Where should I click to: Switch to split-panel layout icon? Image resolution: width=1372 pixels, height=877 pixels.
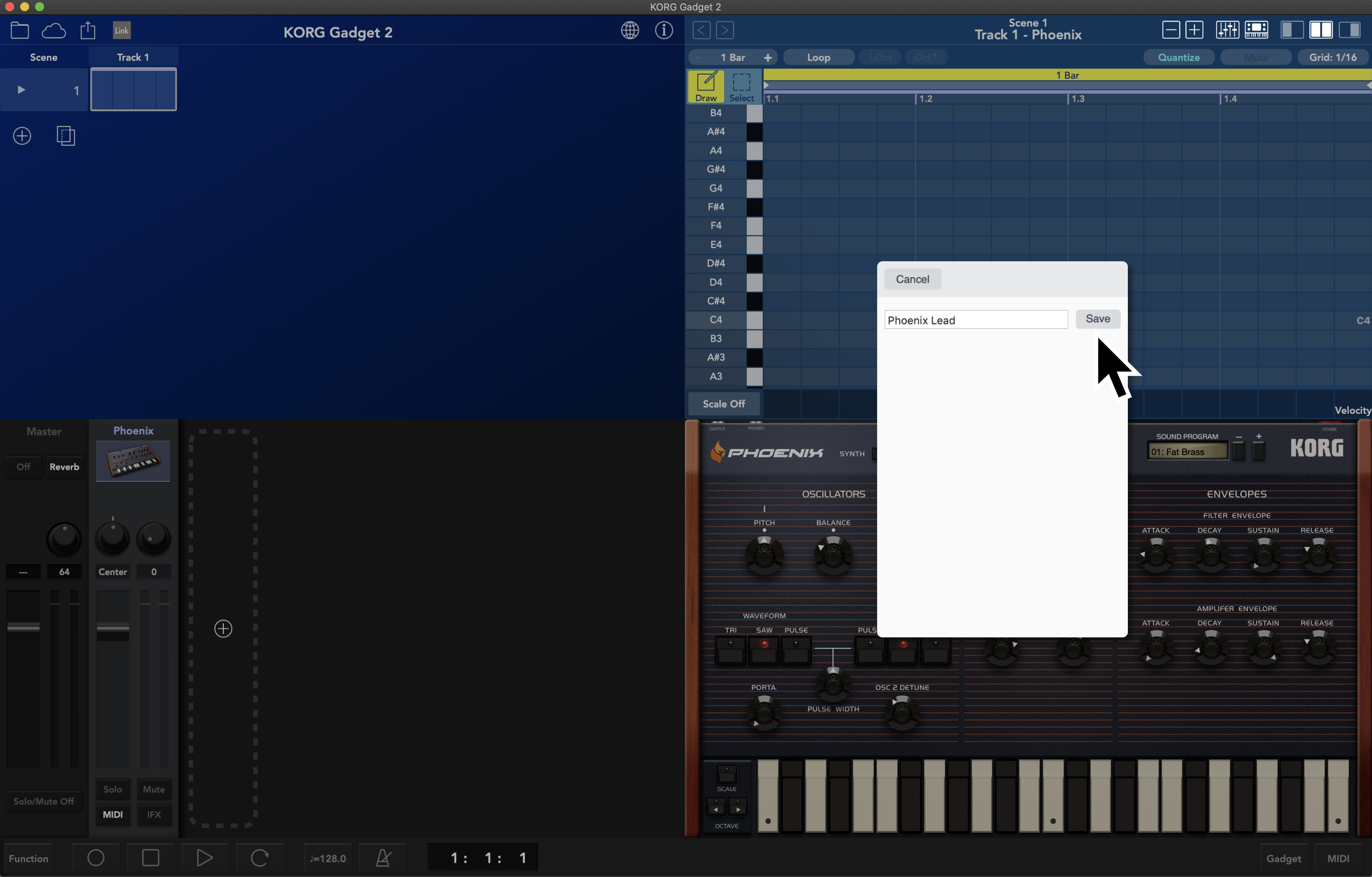pyautogui.click(x=1321, y=29)
